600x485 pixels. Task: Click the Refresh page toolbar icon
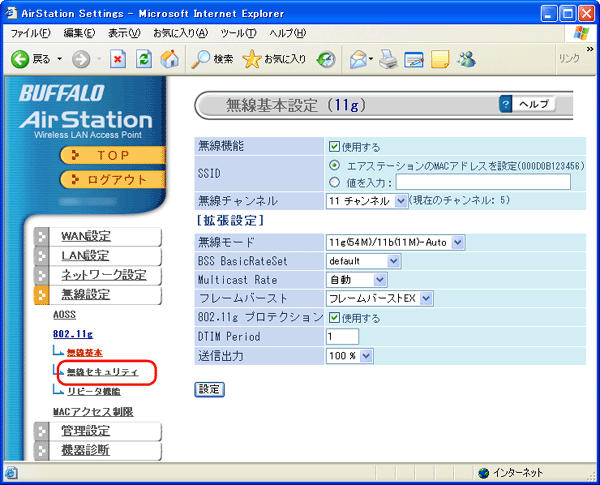pyautogui.click(x=144, y=59)
